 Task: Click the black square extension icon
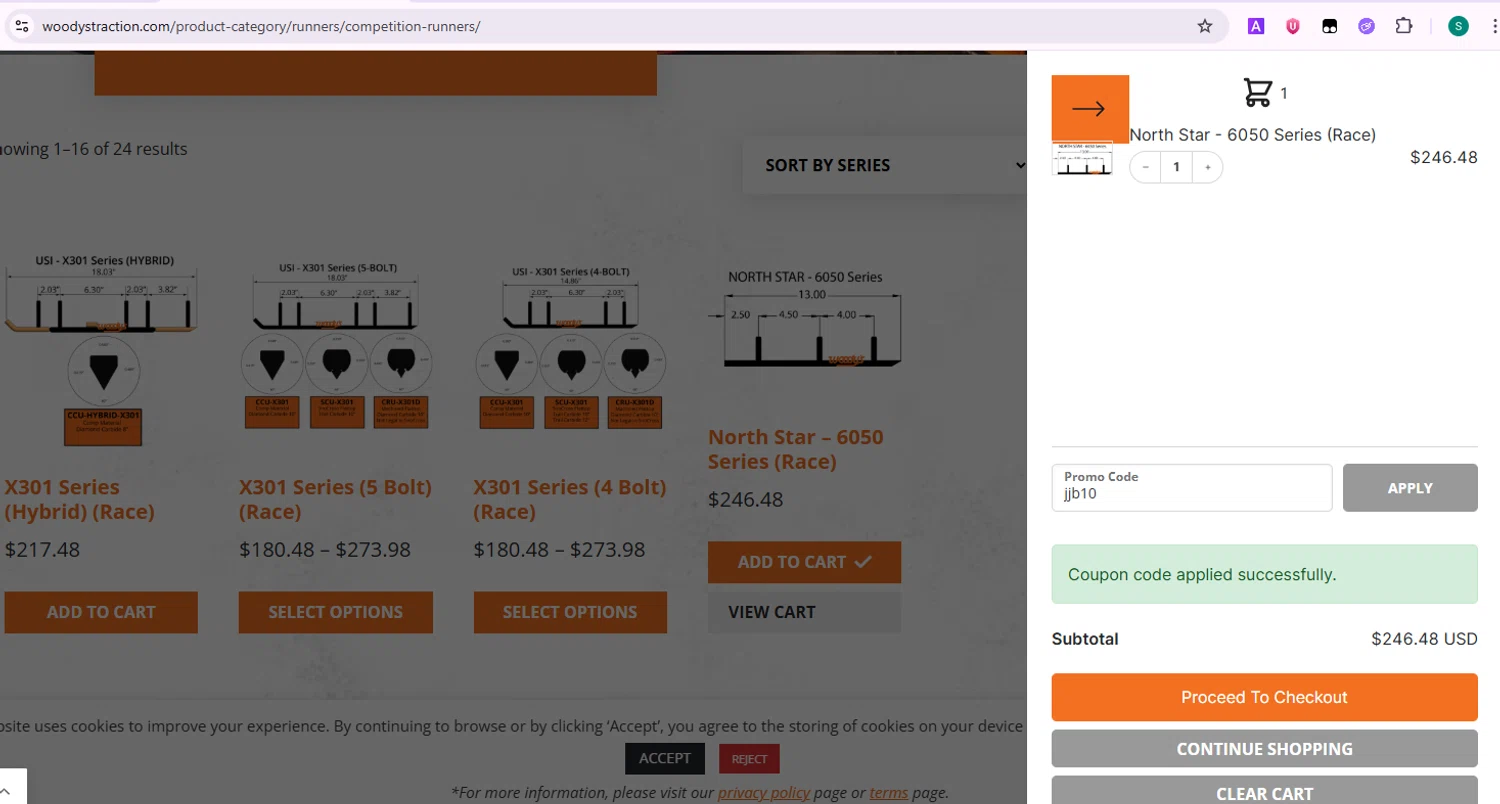(x=1330, y=26)
